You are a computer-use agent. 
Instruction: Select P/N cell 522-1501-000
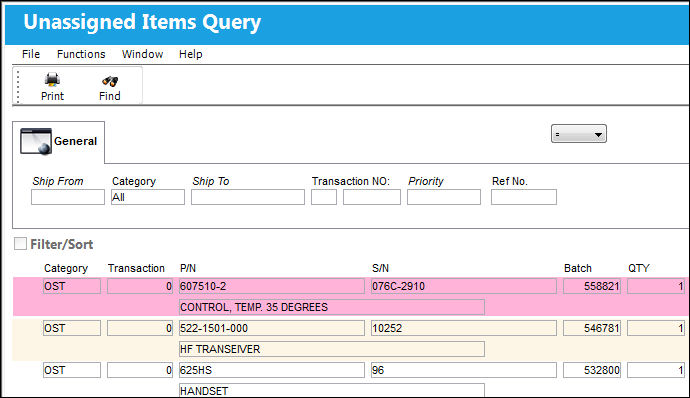coord(272,328)
